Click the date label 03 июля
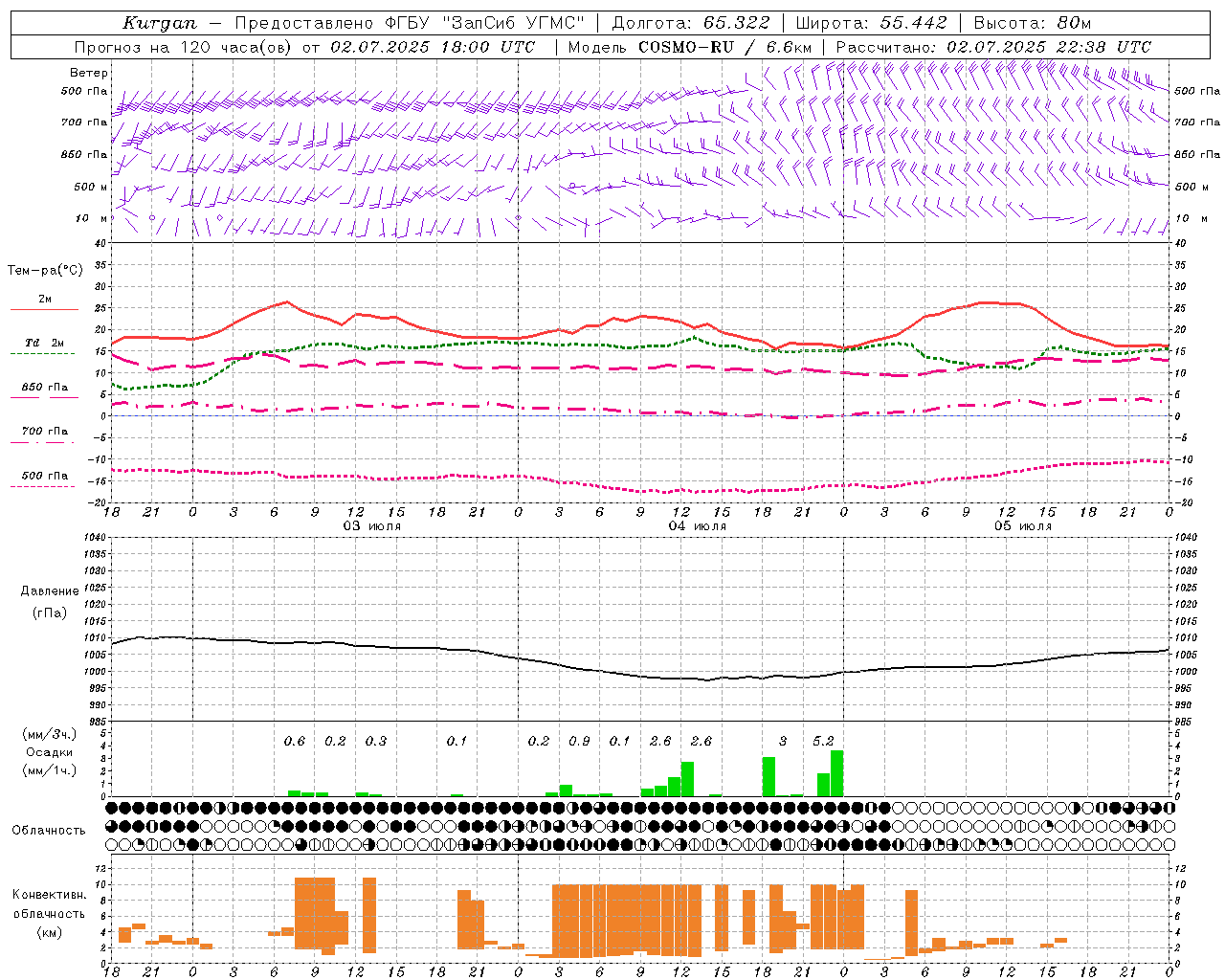The image size is (1225, 980). point(372,526)
